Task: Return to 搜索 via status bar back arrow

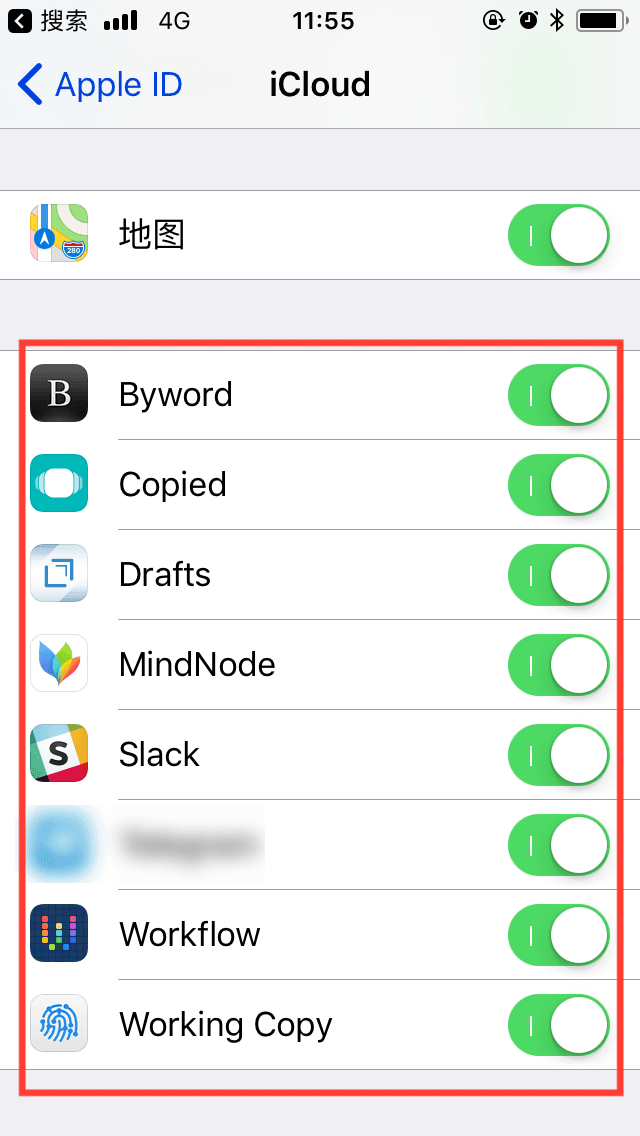Action: coord(20,22)
